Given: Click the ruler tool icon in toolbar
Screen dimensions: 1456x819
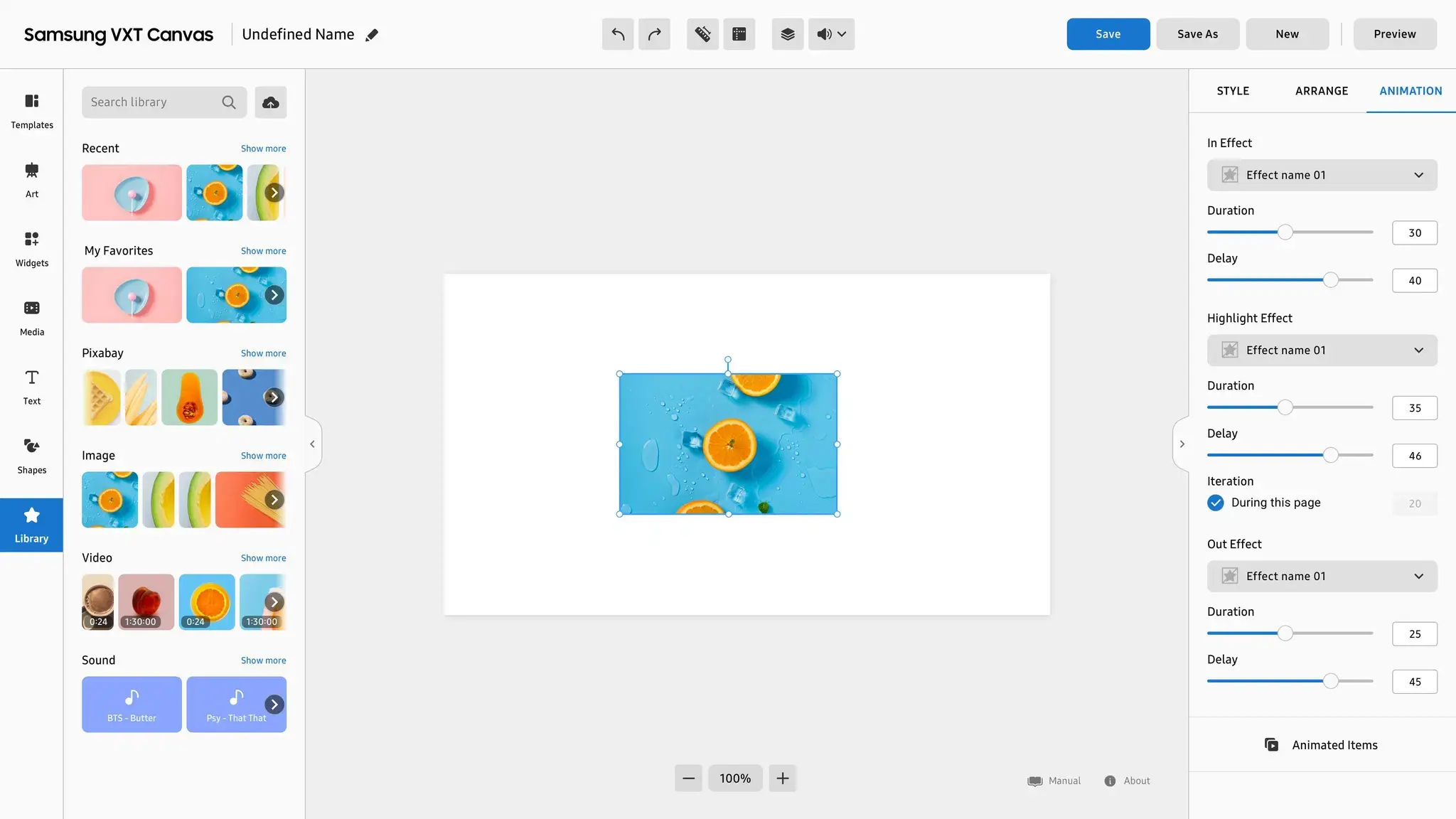Looking at the screenshot, I should click(702, 34).
